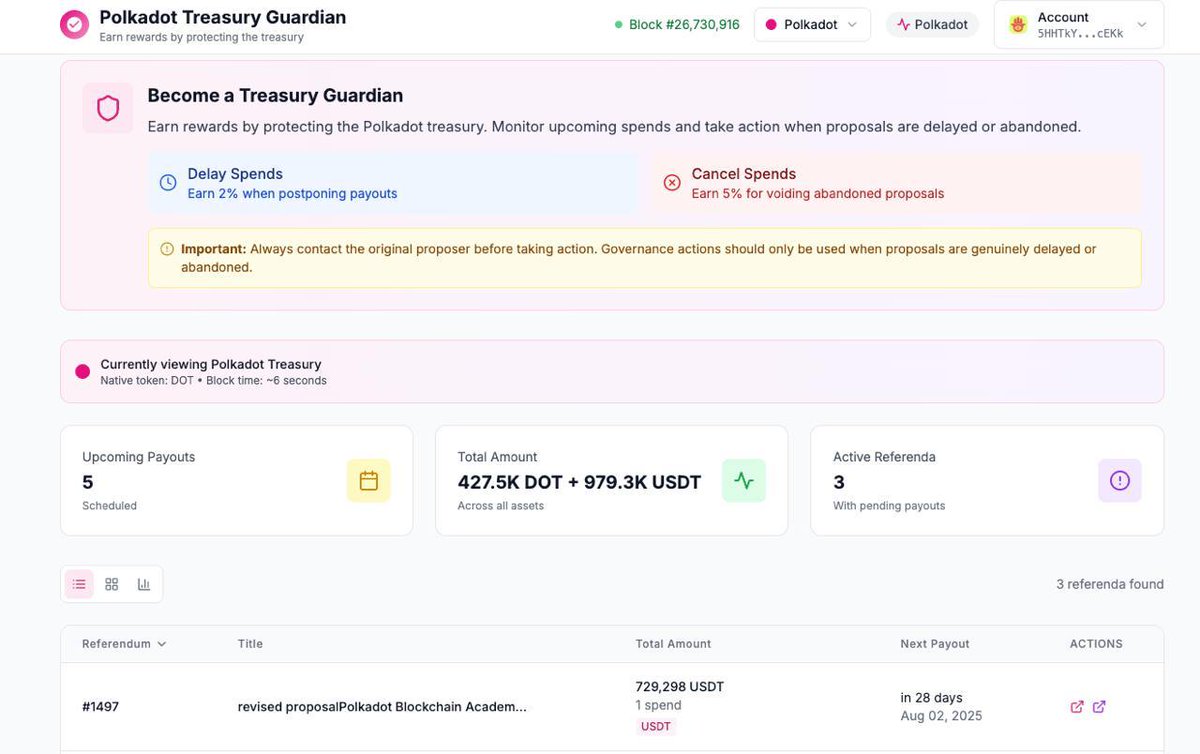The image size is (1200, 754).
Task: Click the Polkadot Treasury Guardian logo icon
Action: [74, 25]
